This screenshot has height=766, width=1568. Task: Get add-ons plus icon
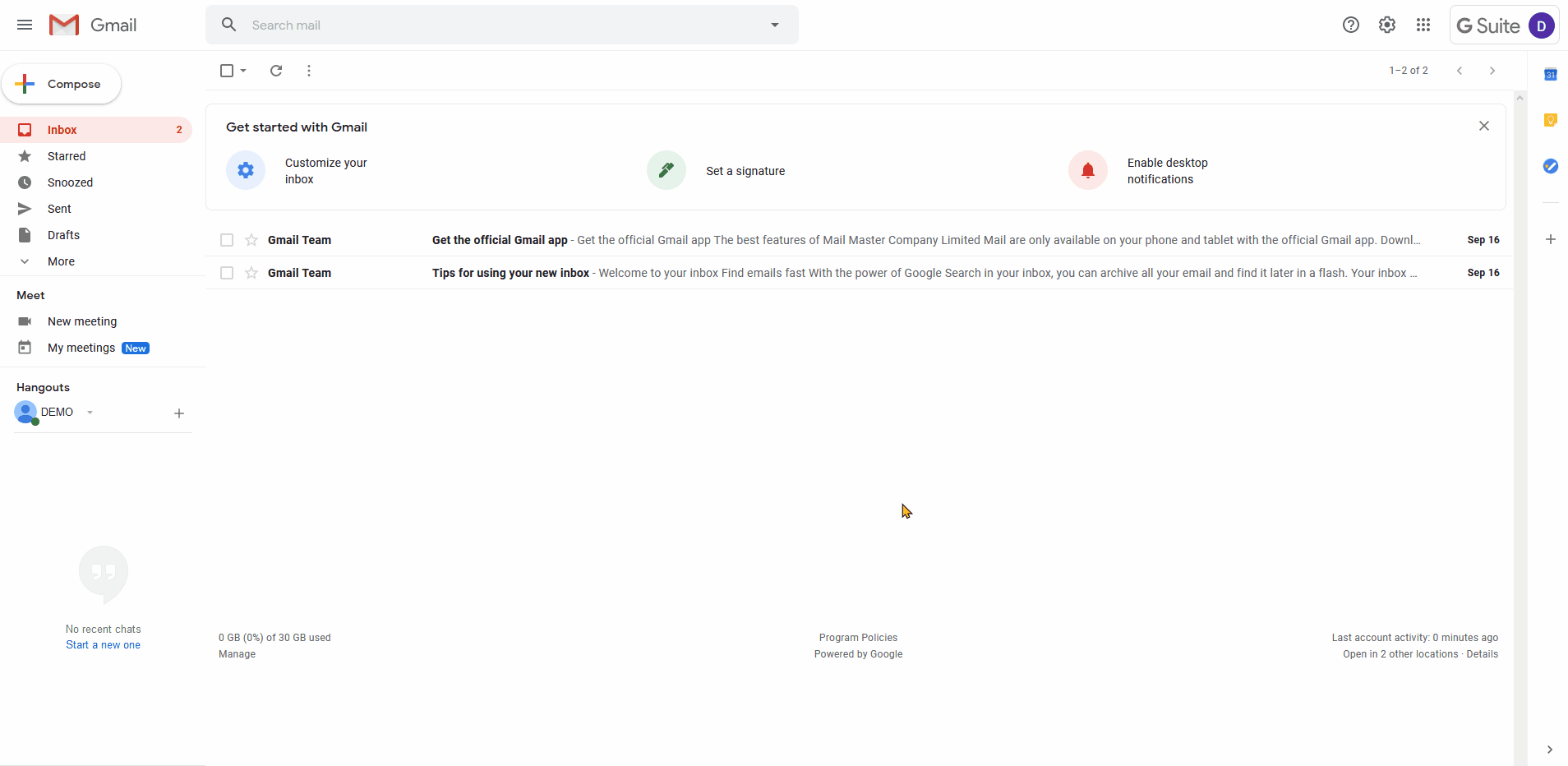click(1551, 239)
